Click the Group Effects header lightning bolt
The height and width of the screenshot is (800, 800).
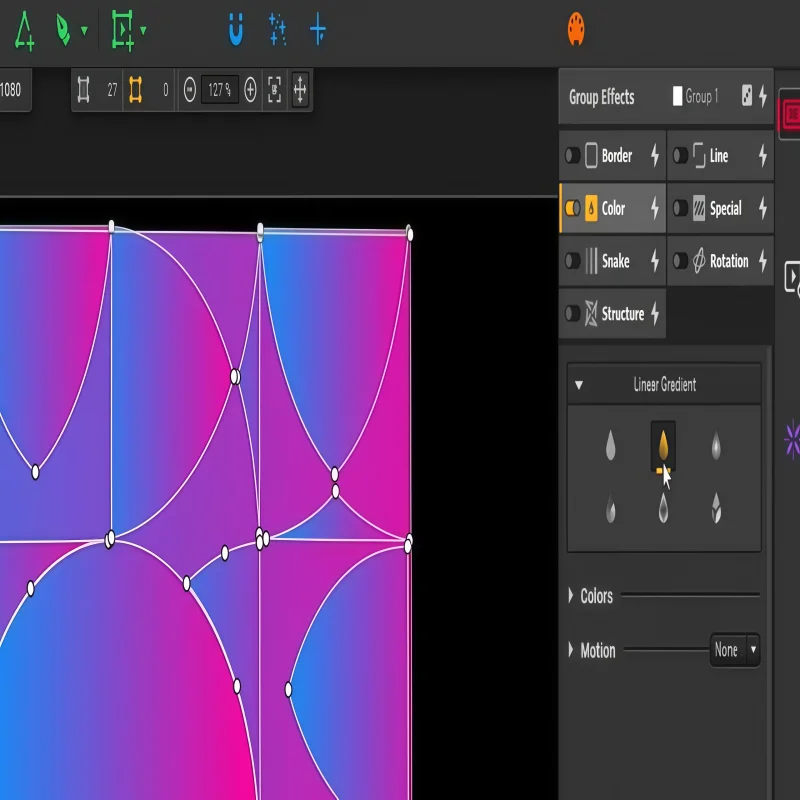[x=763, y=96]
